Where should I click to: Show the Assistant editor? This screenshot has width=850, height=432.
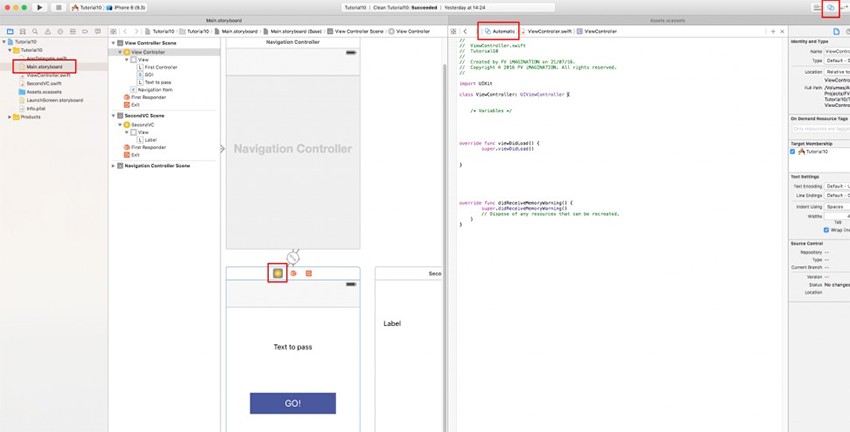click(830, 8)
